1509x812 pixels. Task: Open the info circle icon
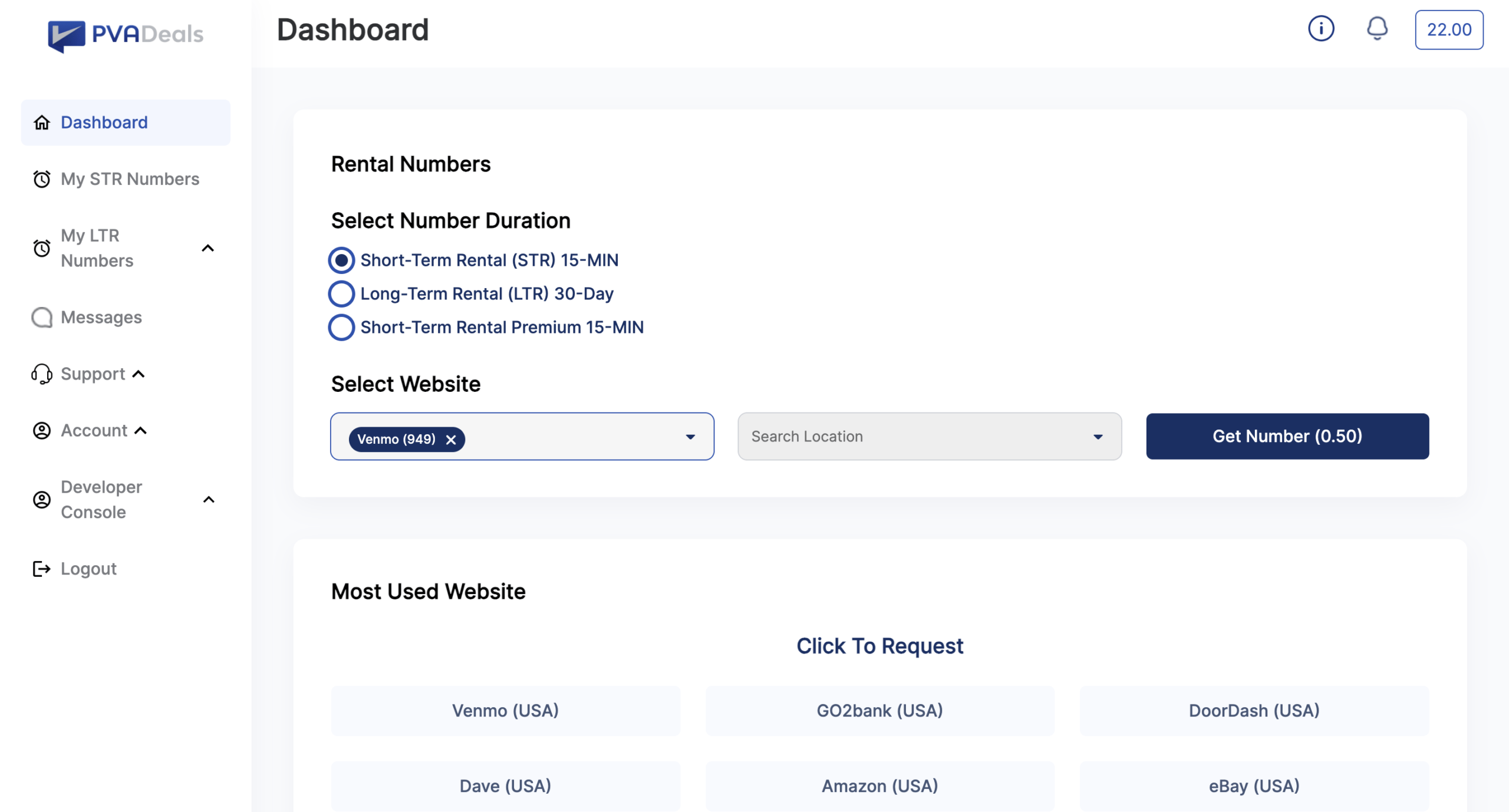click(1321, 28)
